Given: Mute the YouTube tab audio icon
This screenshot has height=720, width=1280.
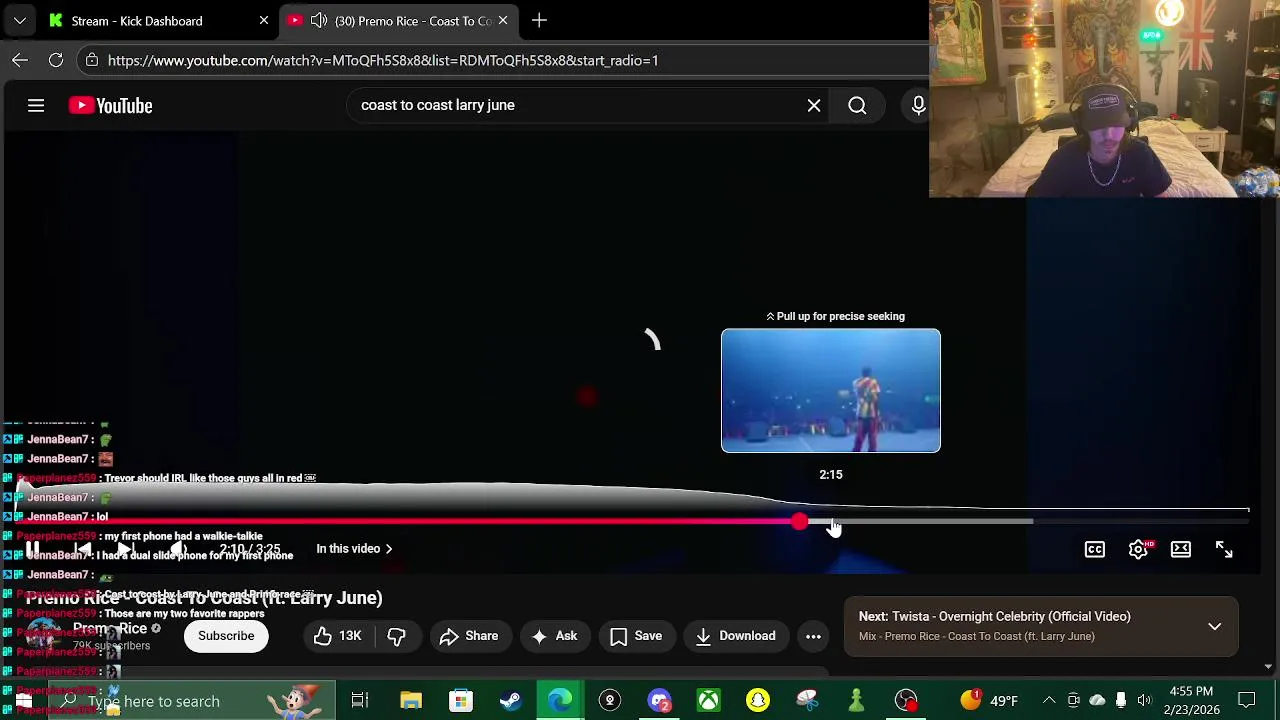Looking at the screenshot, I should (319, 20).
